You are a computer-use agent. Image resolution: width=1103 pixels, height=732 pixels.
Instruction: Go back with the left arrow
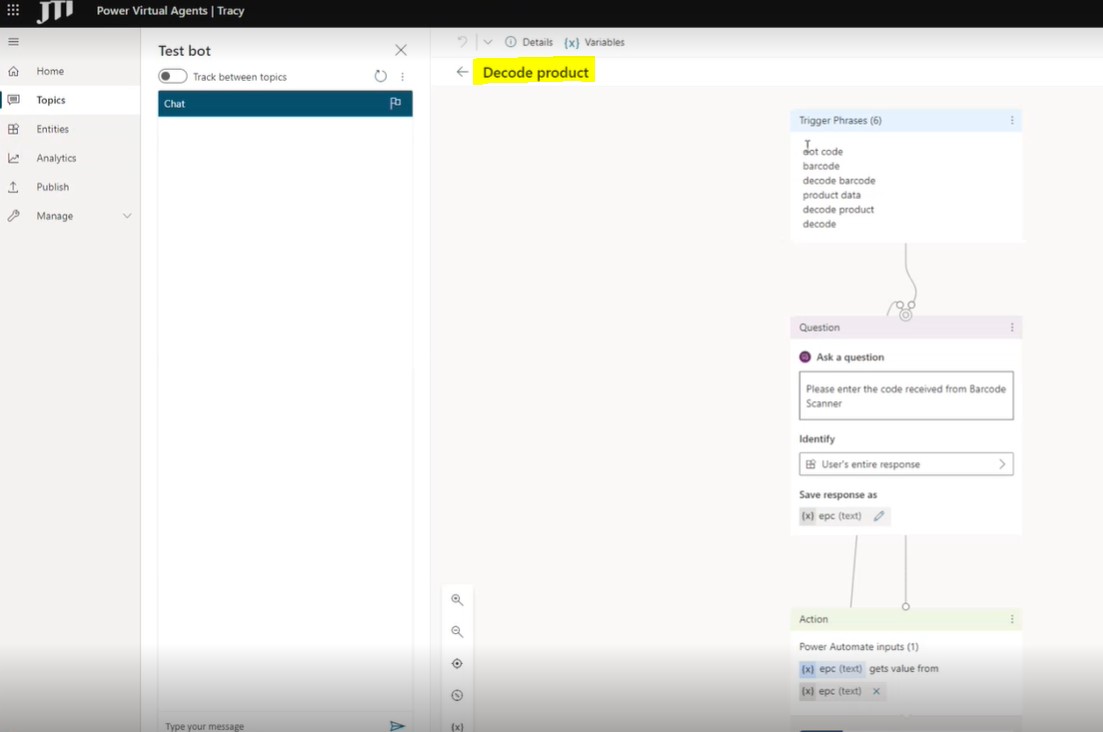pos(462,72)
